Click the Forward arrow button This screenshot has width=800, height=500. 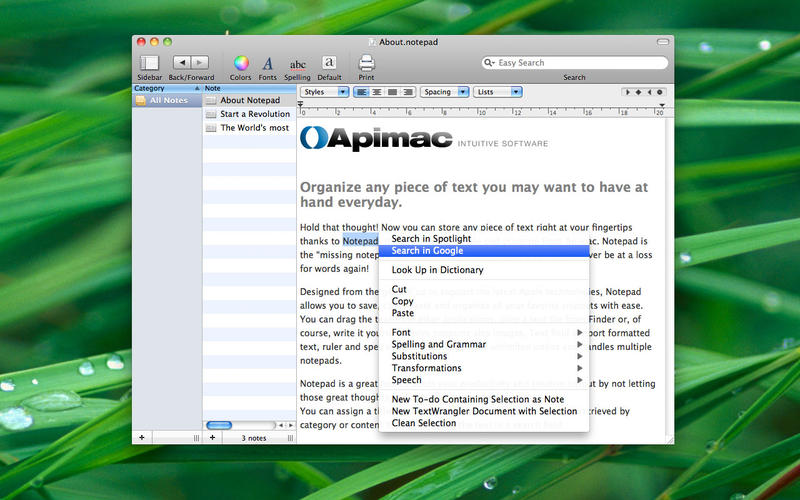(200, 62)
